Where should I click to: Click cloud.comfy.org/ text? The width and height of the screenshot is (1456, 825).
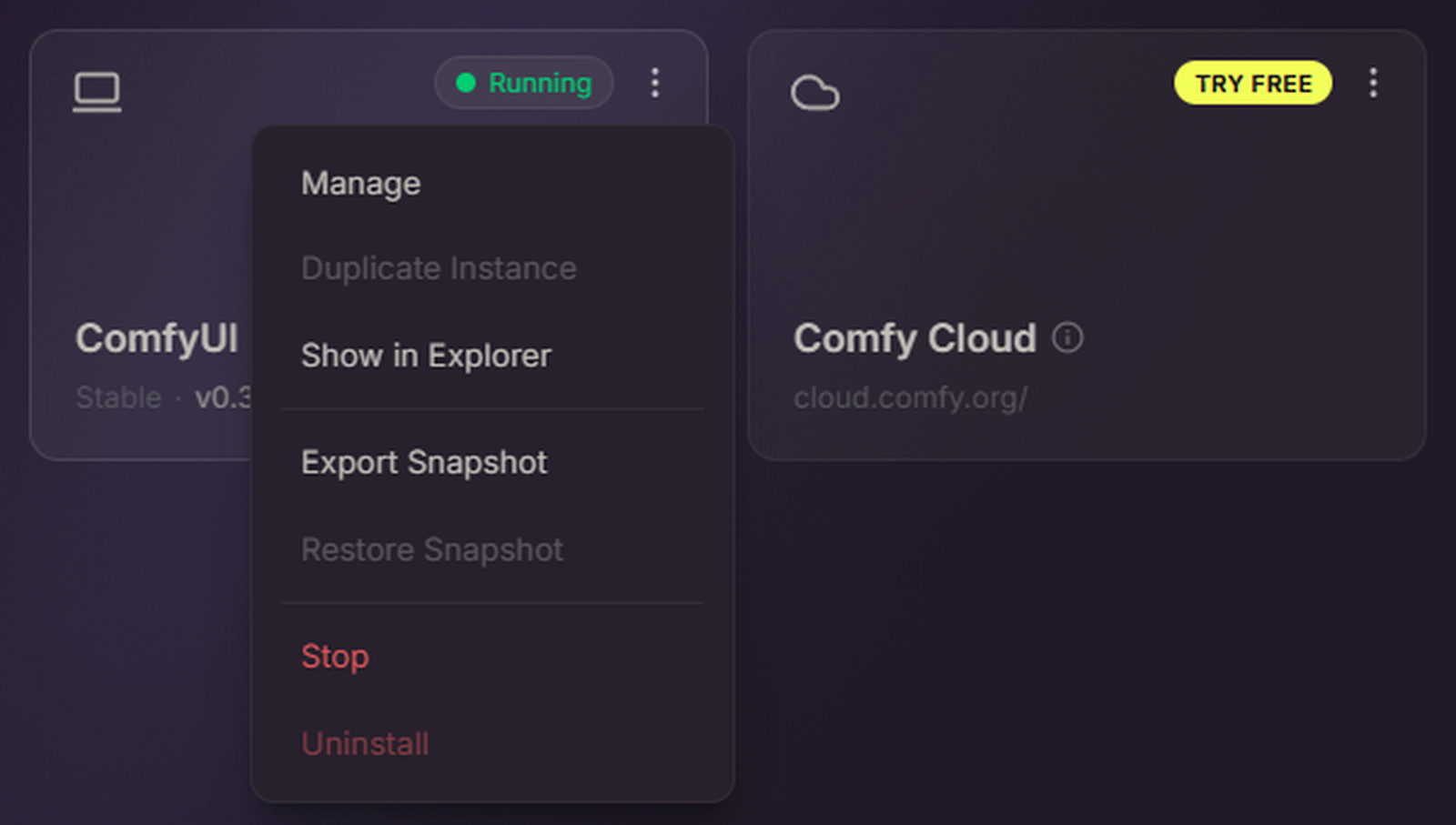click(910, 397)
